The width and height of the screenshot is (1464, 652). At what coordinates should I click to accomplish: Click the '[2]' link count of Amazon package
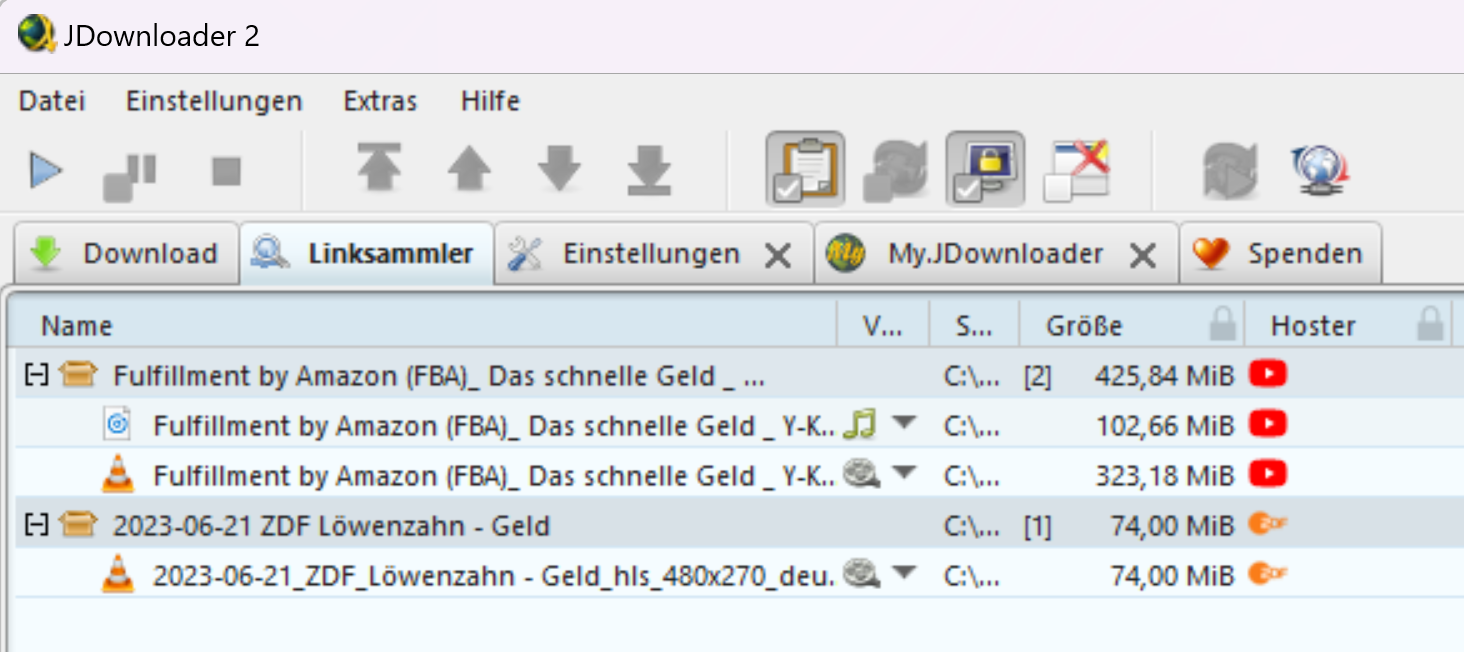click(1037, 376)
